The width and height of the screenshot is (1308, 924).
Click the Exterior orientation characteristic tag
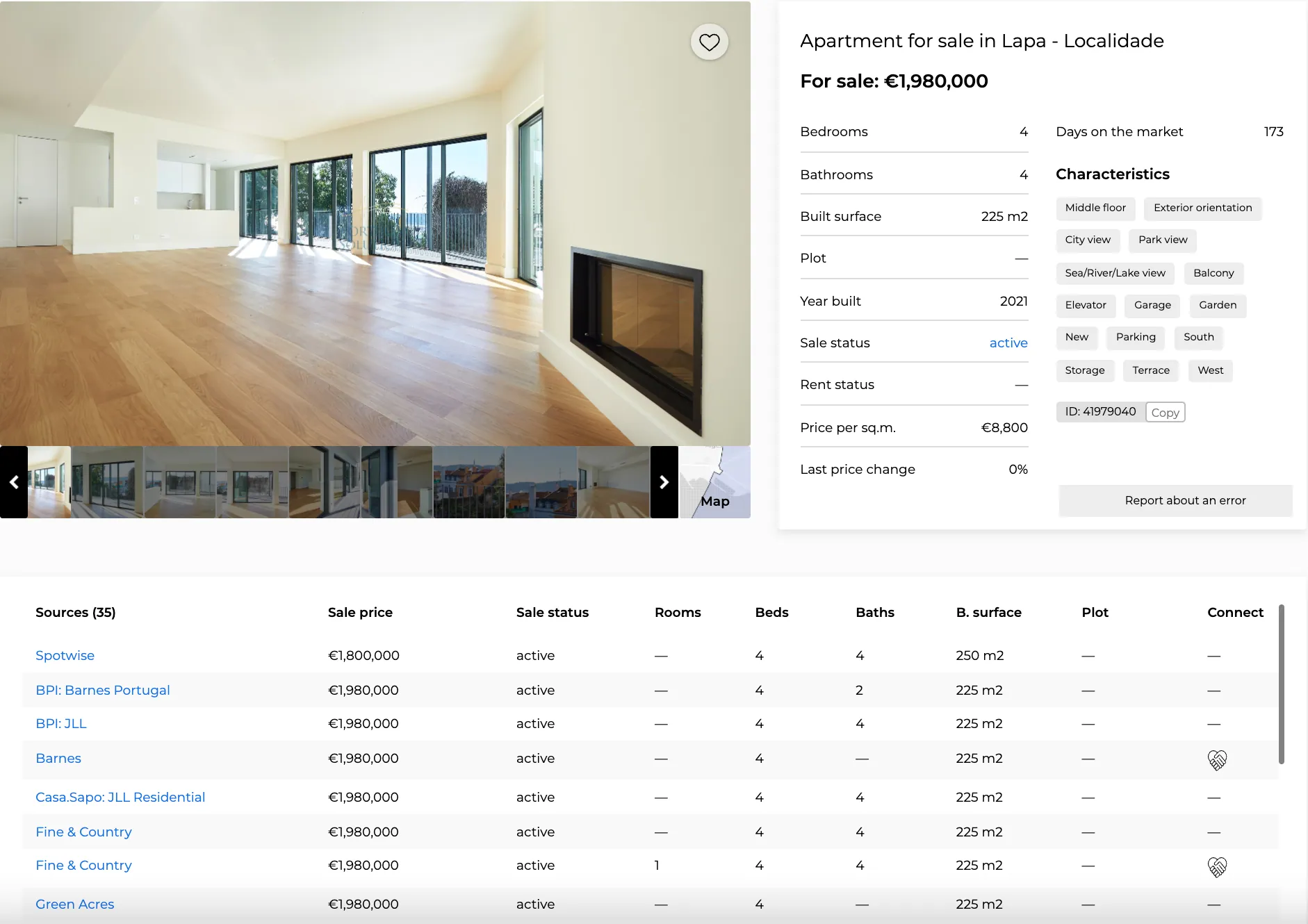(1202, 208)
